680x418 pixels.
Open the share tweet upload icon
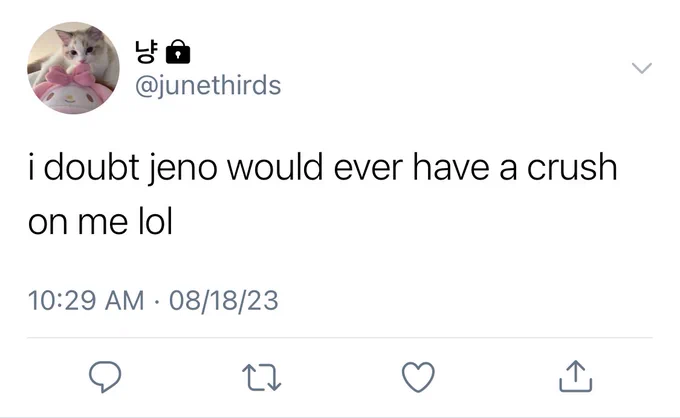575,376
